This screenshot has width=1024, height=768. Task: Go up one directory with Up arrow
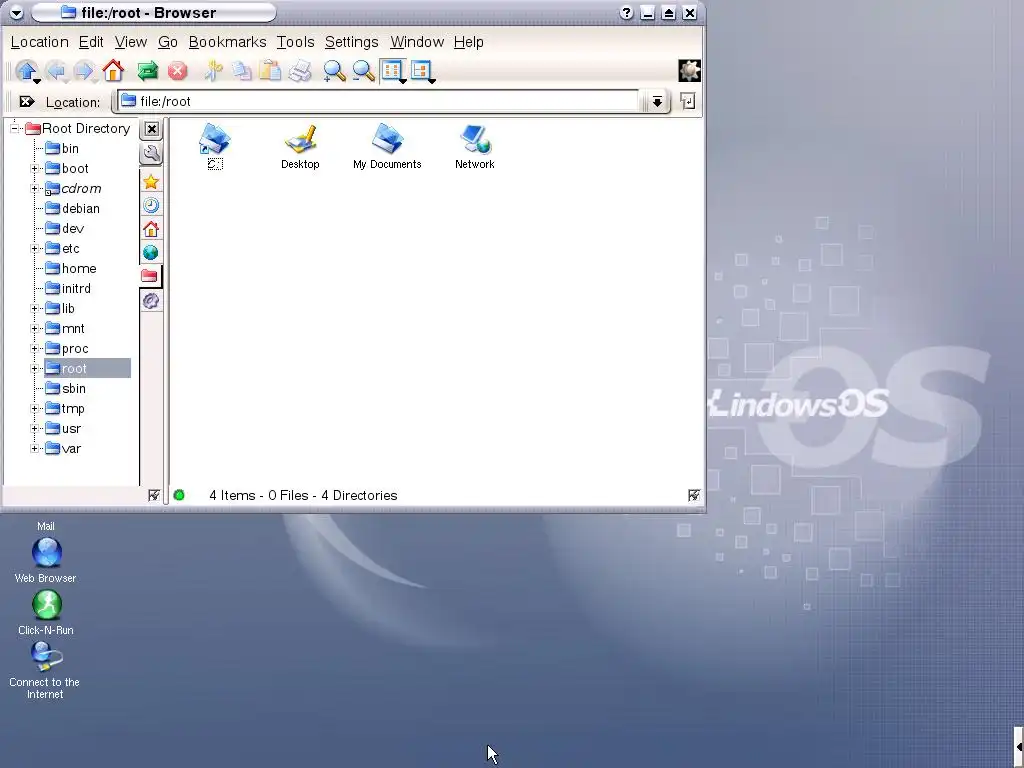[x=26, y=71]
